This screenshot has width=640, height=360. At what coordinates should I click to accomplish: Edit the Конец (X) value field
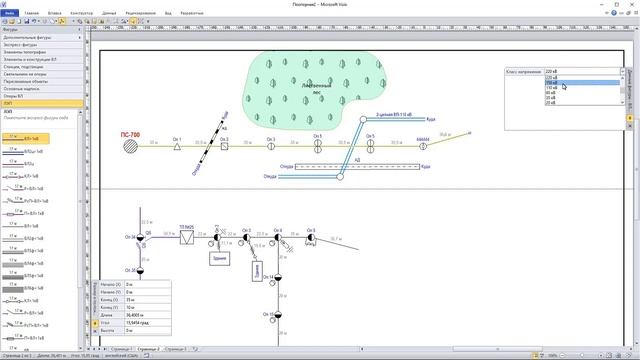click(x=147, y=300)
